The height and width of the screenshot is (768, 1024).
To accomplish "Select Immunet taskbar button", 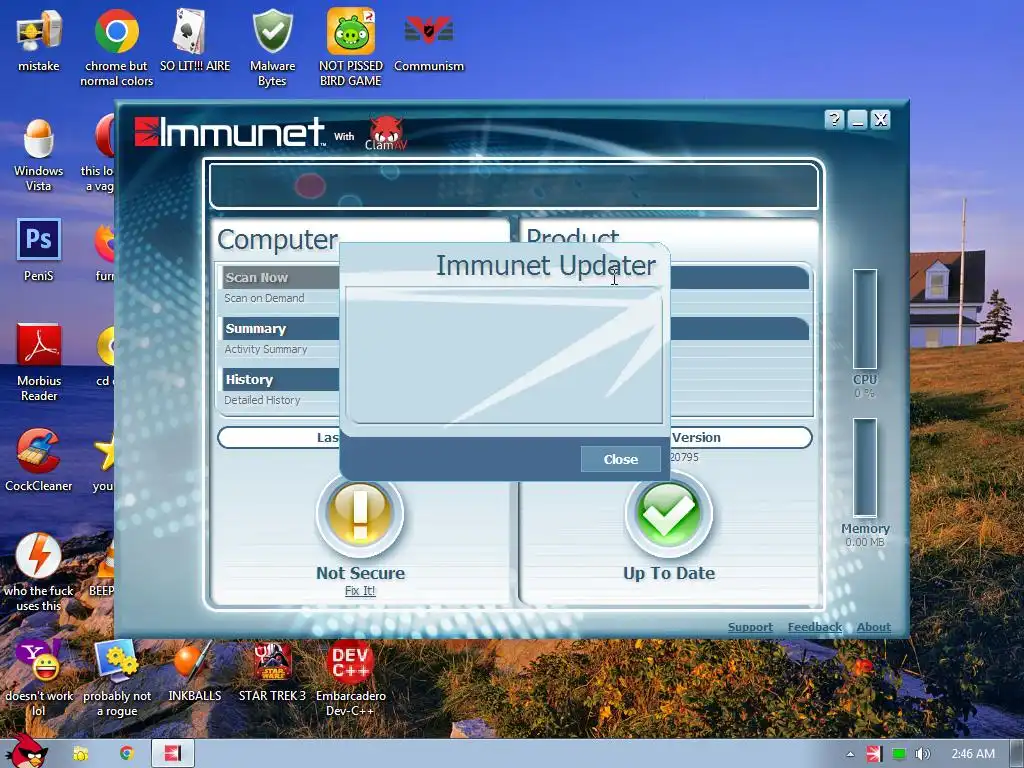I will coord(173,754).
